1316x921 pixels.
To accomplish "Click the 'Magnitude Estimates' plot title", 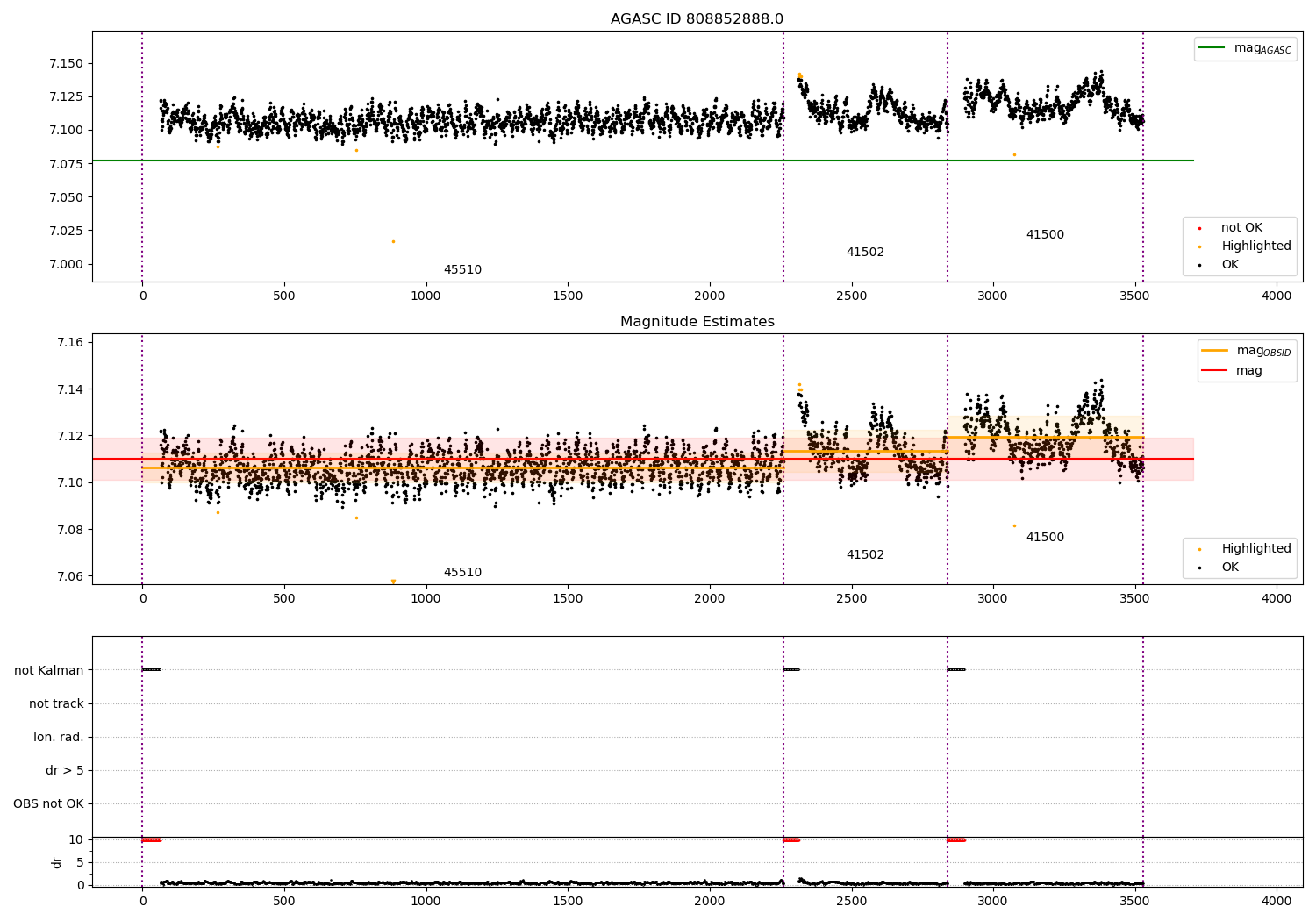I will point(697,322).
